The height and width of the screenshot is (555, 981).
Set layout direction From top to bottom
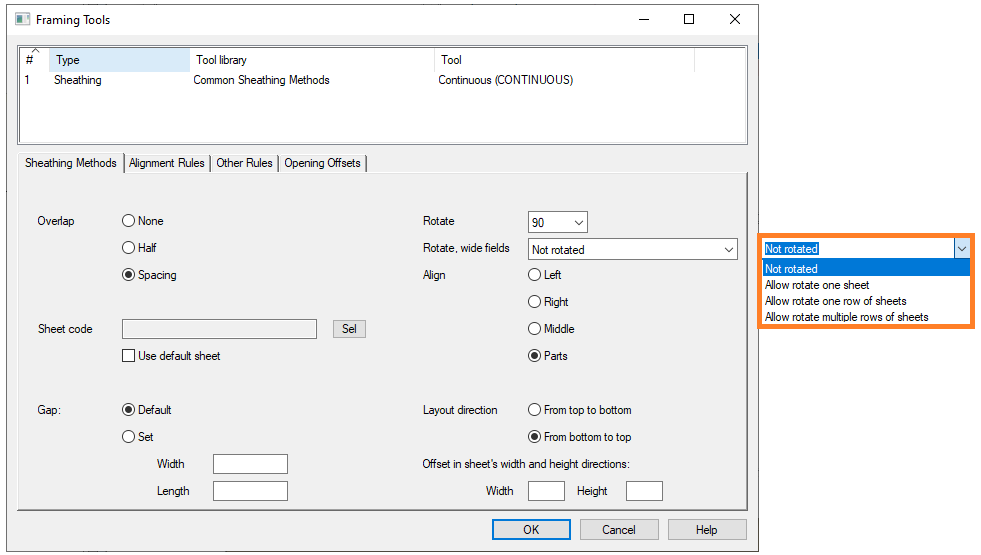pos(534,410)
